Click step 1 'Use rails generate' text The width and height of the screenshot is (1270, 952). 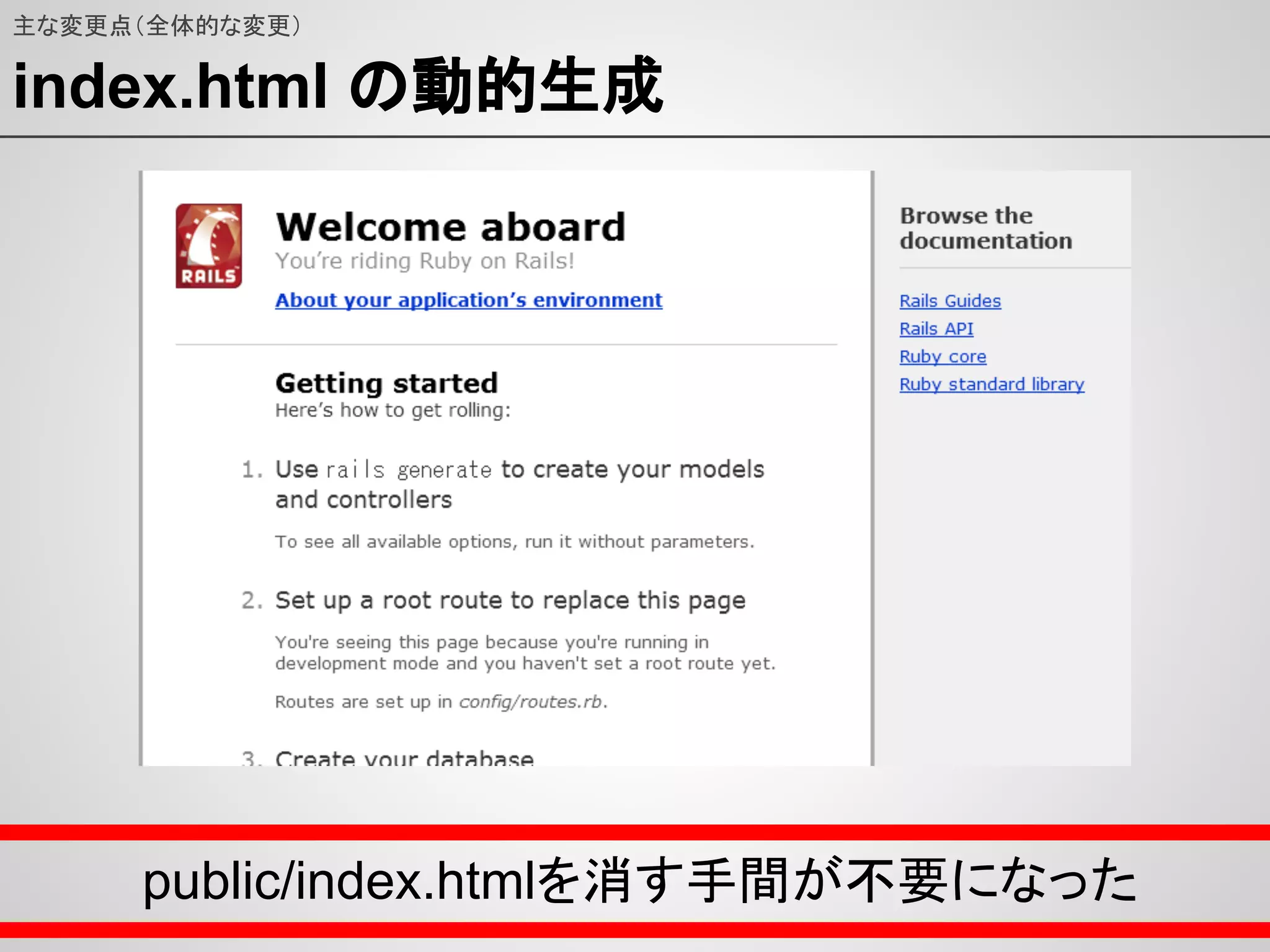point(520,485)
